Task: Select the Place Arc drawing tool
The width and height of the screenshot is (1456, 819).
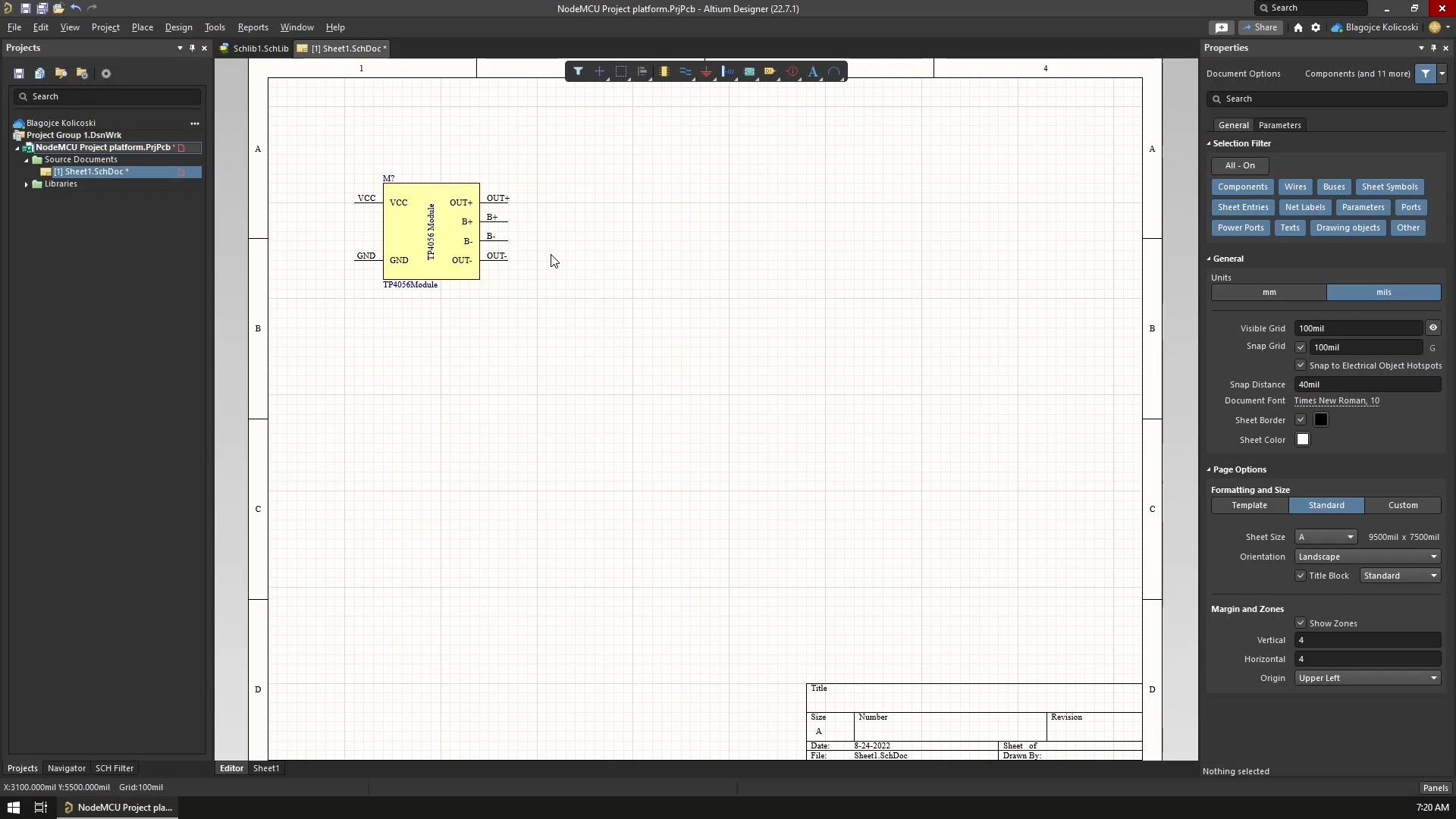Action: (834, 71)
